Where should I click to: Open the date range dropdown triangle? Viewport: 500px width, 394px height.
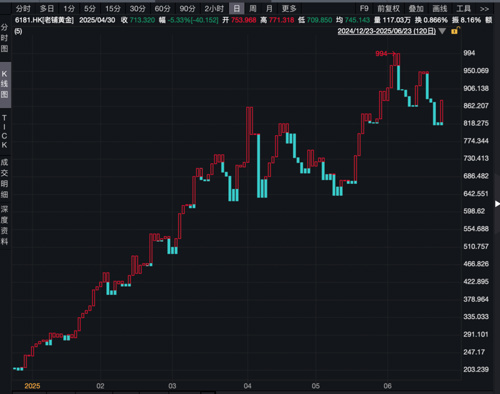[442, 31]
